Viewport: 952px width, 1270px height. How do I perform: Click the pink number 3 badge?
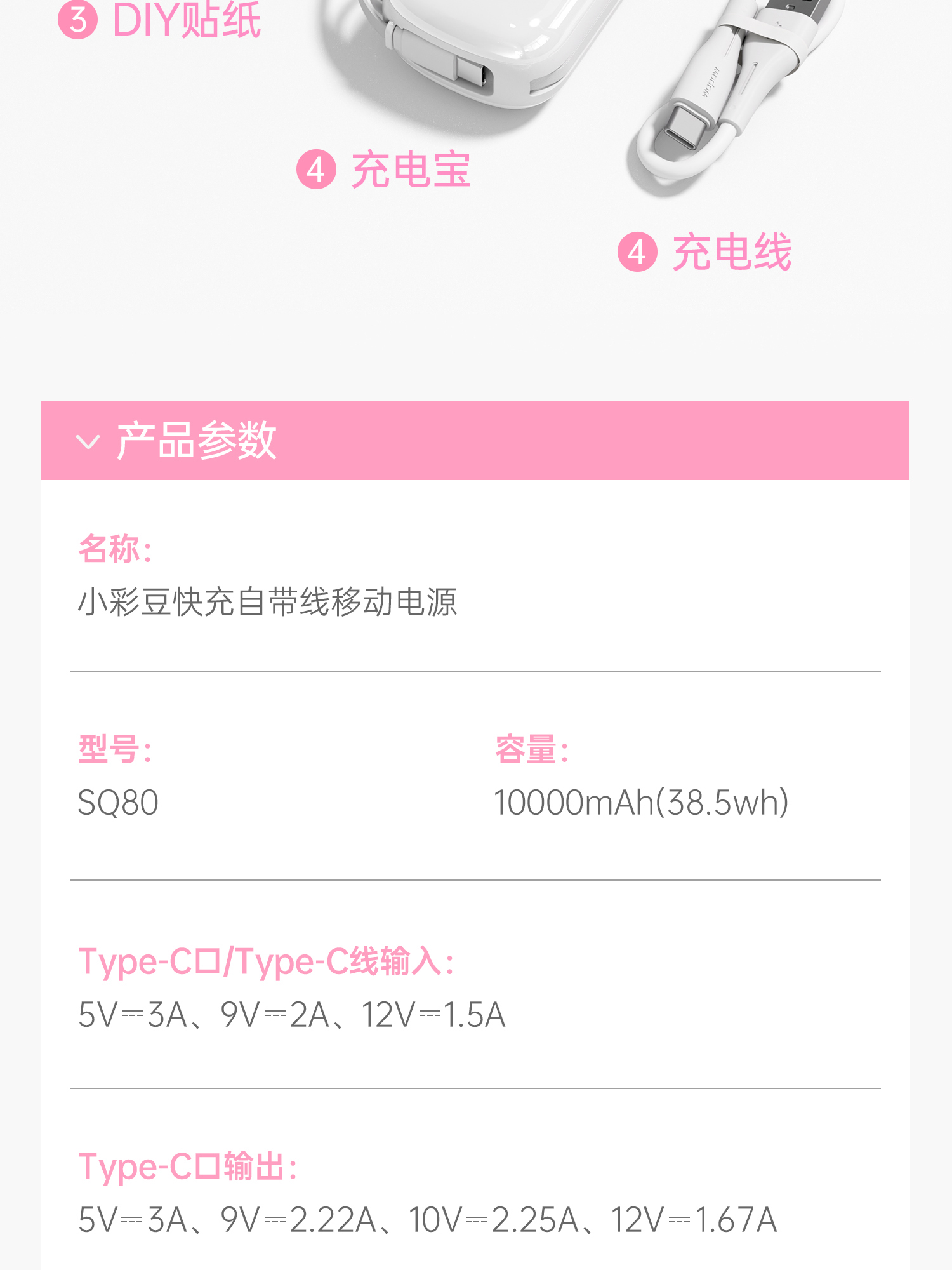click(x=77, y=19)
